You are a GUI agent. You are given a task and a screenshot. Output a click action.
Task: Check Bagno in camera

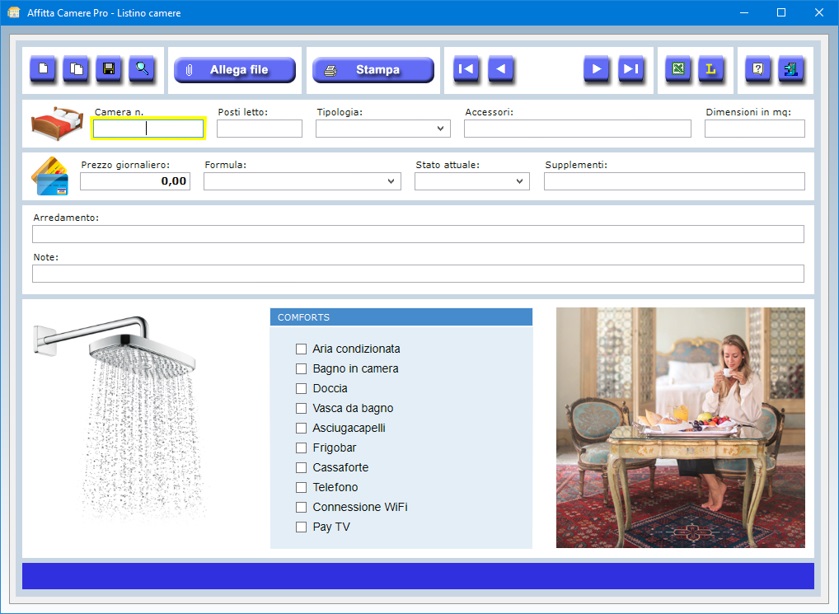pyautogui.click(x=301, y=369)
